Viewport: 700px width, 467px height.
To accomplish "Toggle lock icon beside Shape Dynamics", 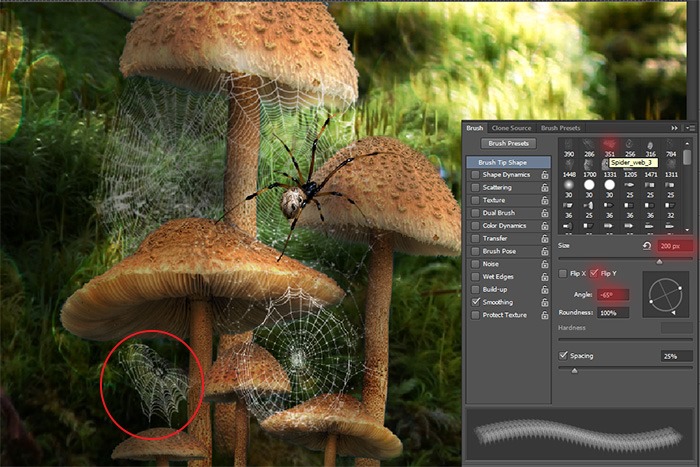I will pyautogui.click(x=545, y=174).
